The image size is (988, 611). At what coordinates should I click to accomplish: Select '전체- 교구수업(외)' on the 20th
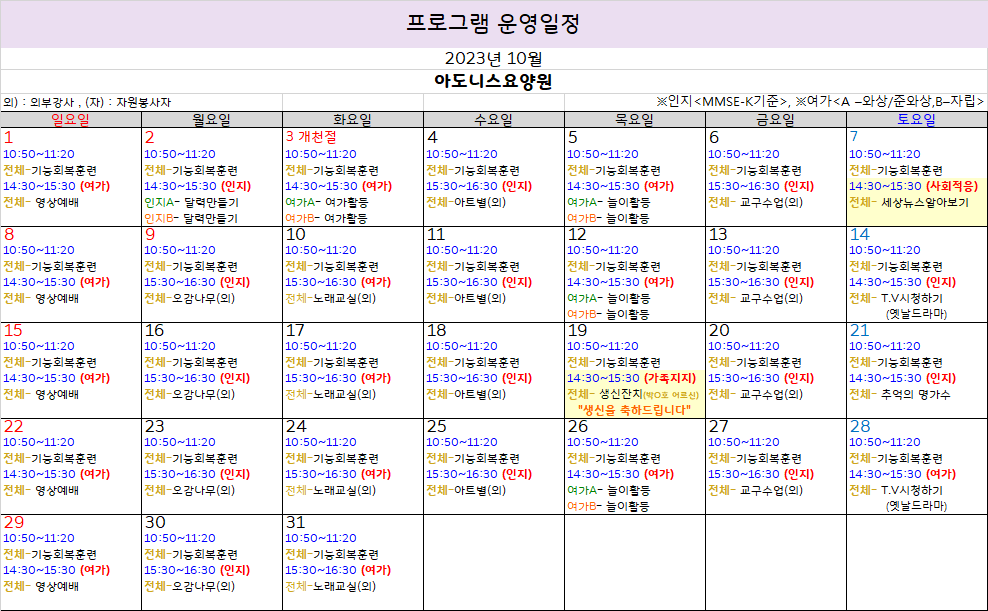(755, 394)
